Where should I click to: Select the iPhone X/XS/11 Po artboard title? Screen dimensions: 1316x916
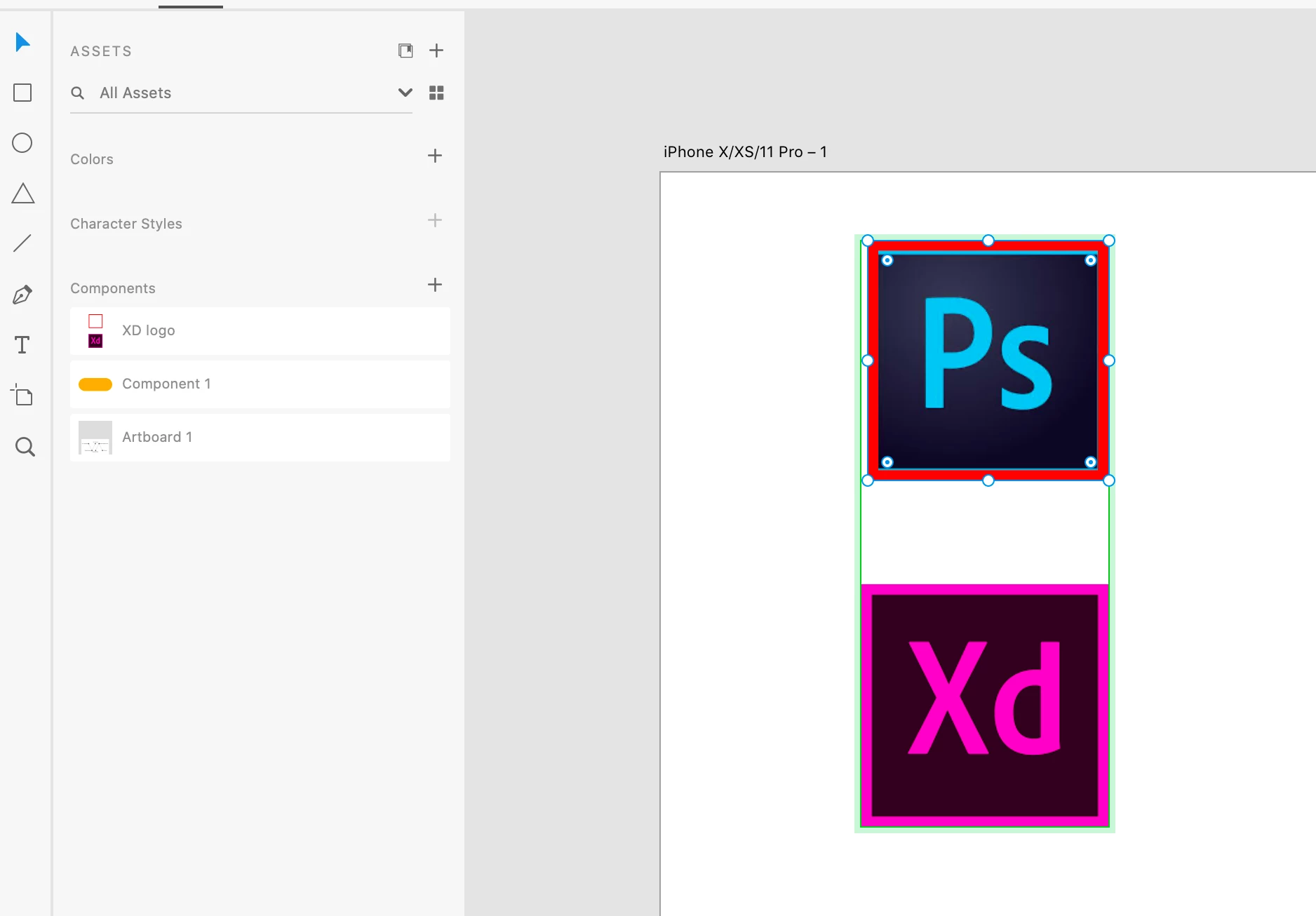pyautogui.click(x=745, y=152)
